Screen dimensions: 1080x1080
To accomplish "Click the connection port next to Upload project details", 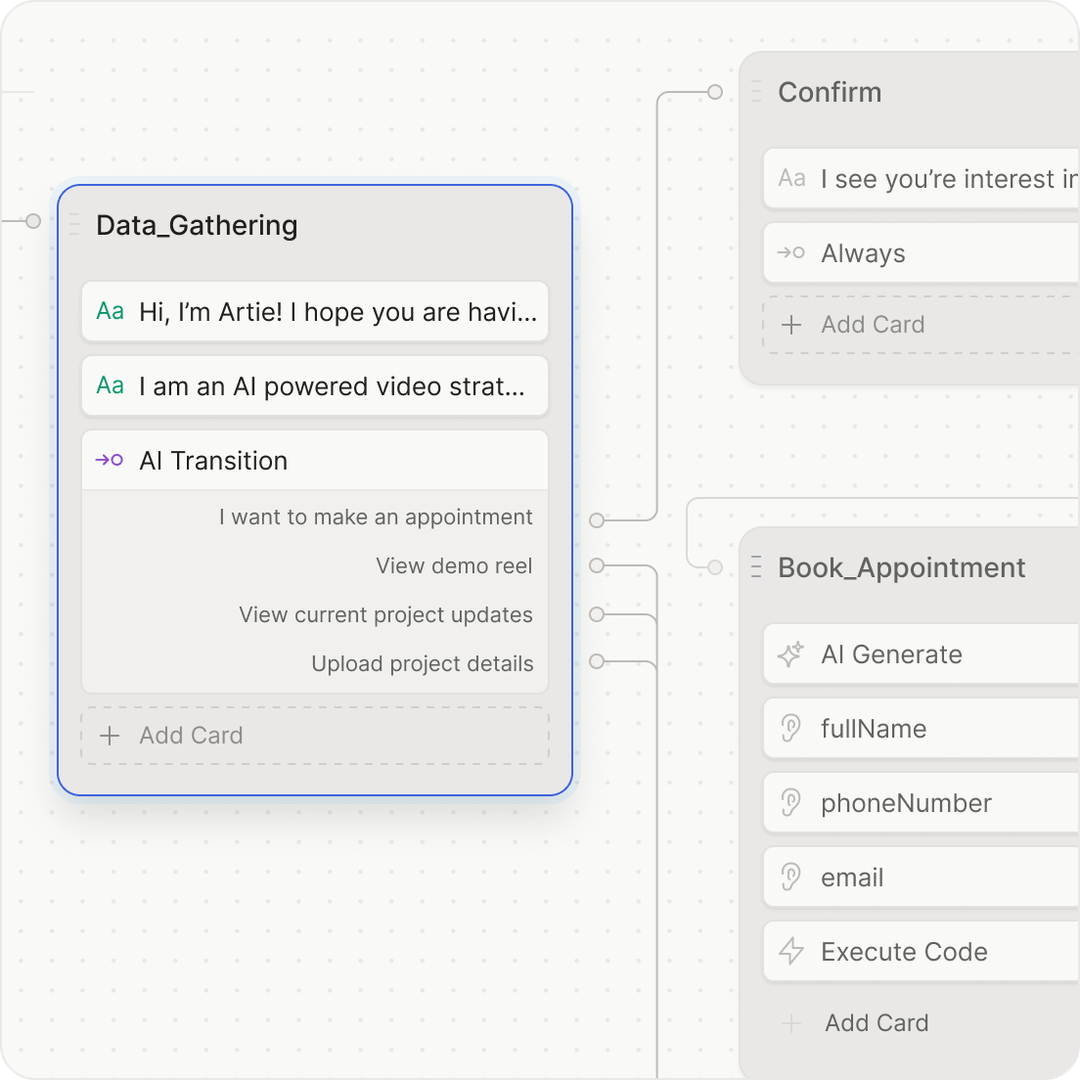I will point(597,661).
